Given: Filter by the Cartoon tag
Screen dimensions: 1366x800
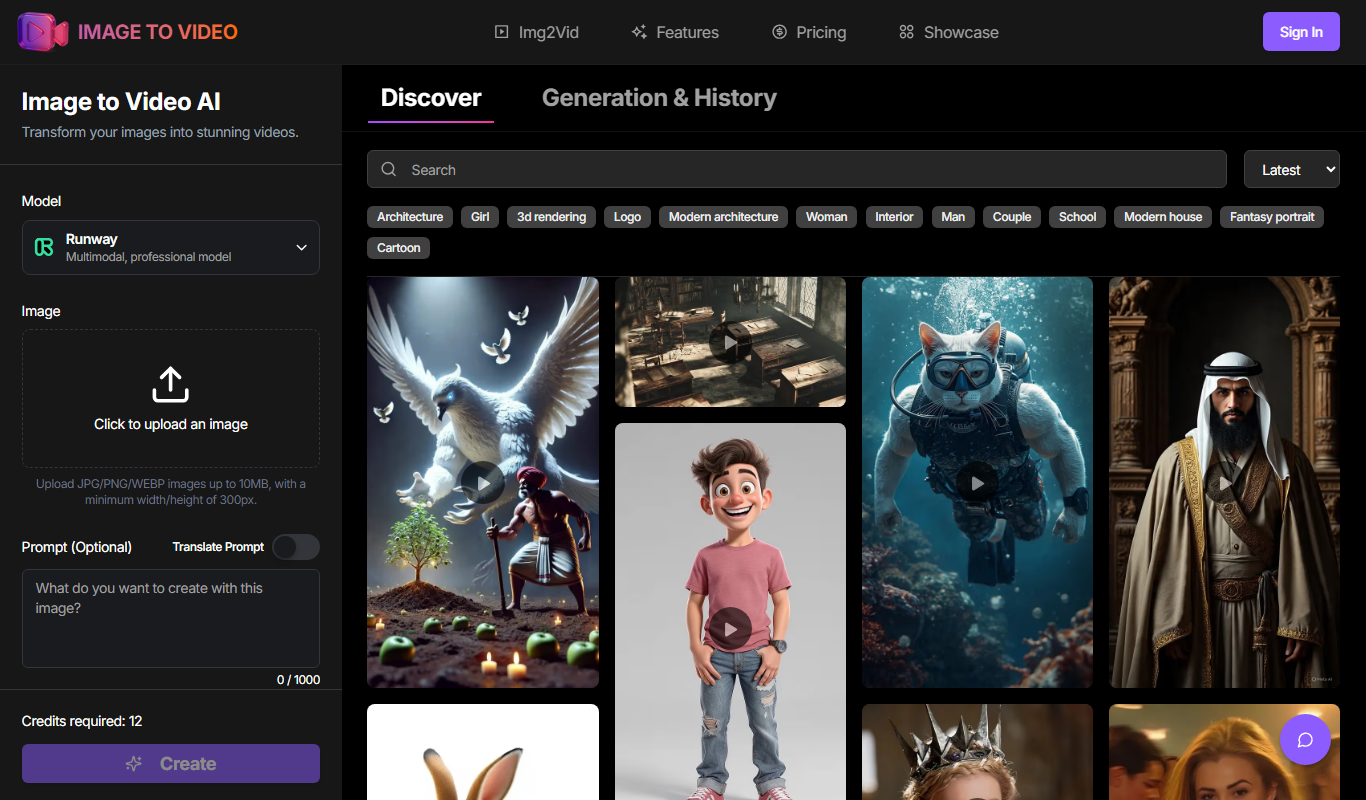Looking at the screenshot, I should click(x=399, y=248).
